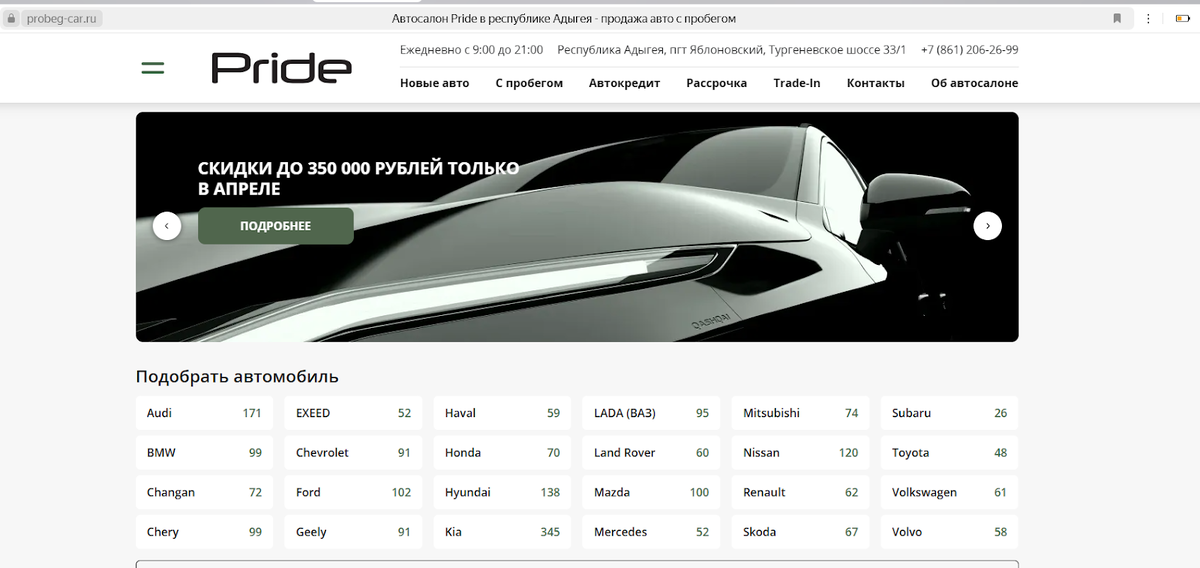Open the Рассрочка menu item

pos(716,83)
